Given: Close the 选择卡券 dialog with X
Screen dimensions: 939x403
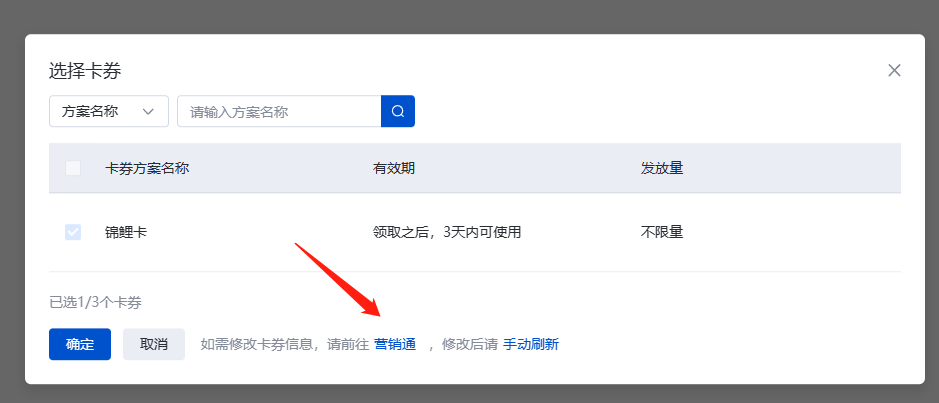Looking at the screenshot, I should [x=894, y=71].
